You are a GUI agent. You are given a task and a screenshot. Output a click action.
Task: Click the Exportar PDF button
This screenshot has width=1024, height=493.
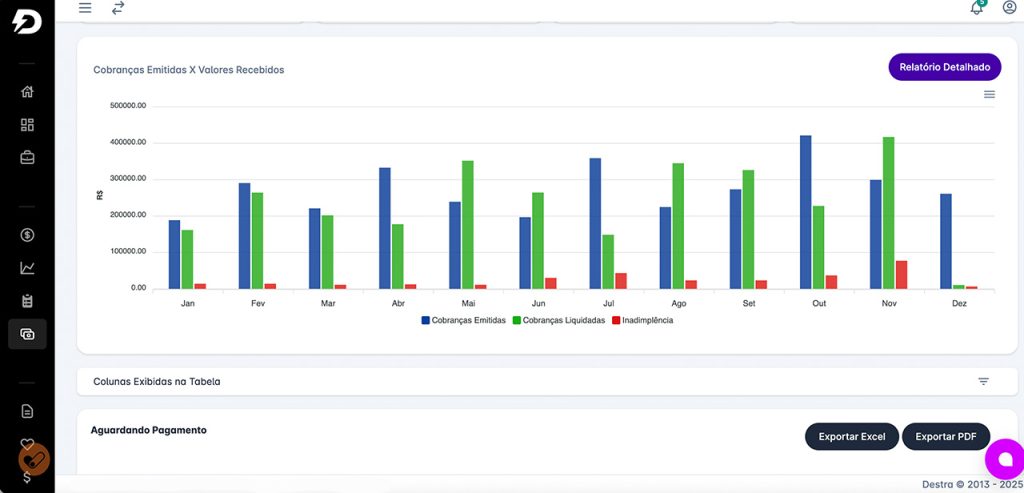tap(945, 437)
